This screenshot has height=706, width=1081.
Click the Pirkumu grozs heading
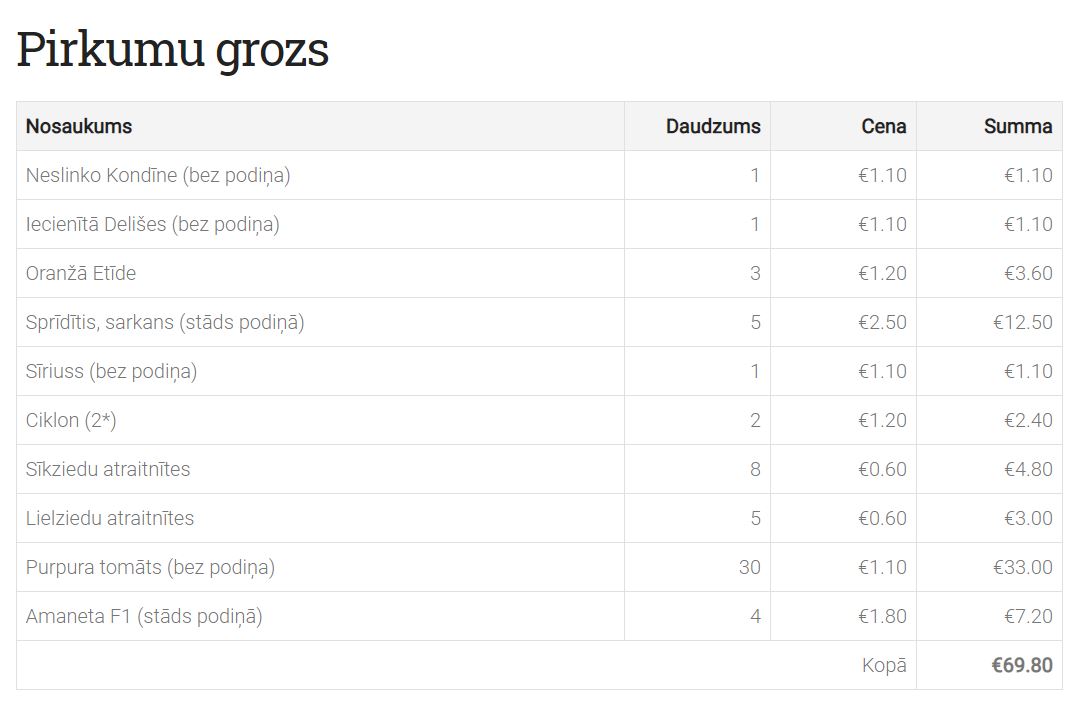[x=172, y=50]
